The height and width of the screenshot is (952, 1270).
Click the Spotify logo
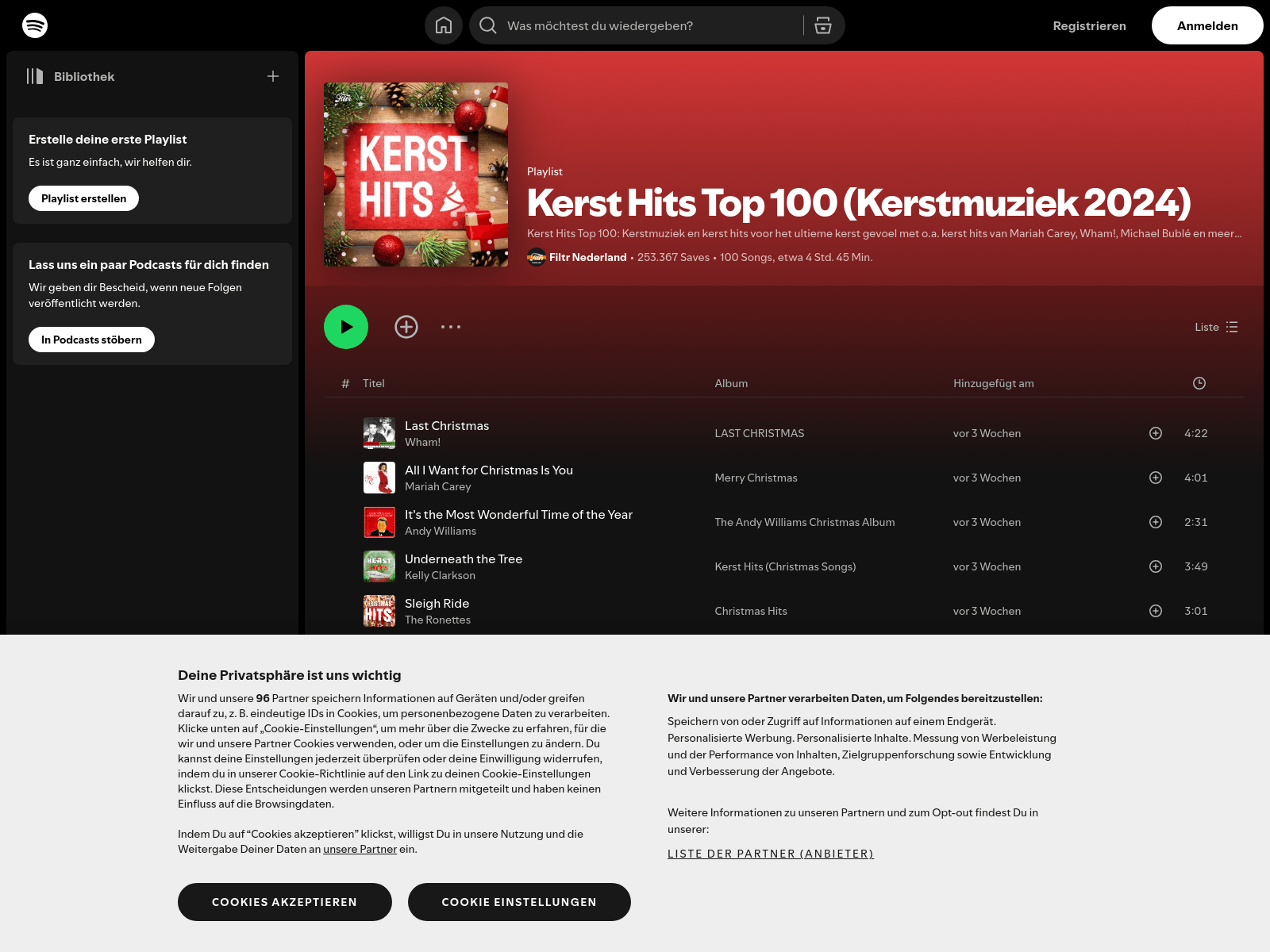click(35, 25)
